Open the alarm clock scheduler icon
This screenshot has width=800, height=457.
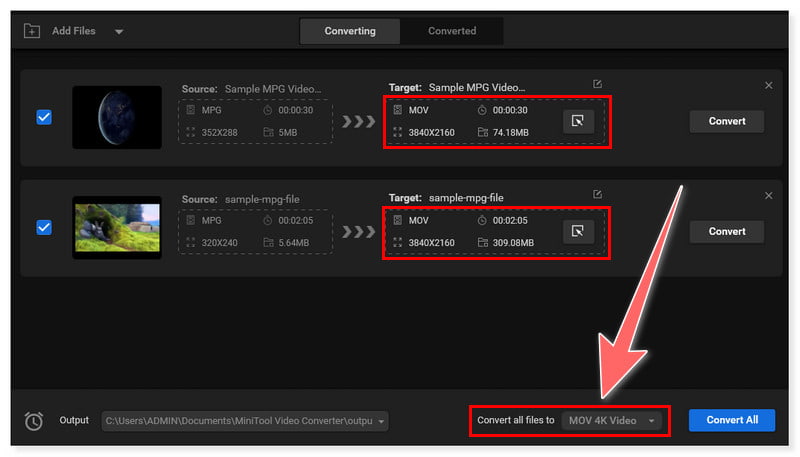34,421
